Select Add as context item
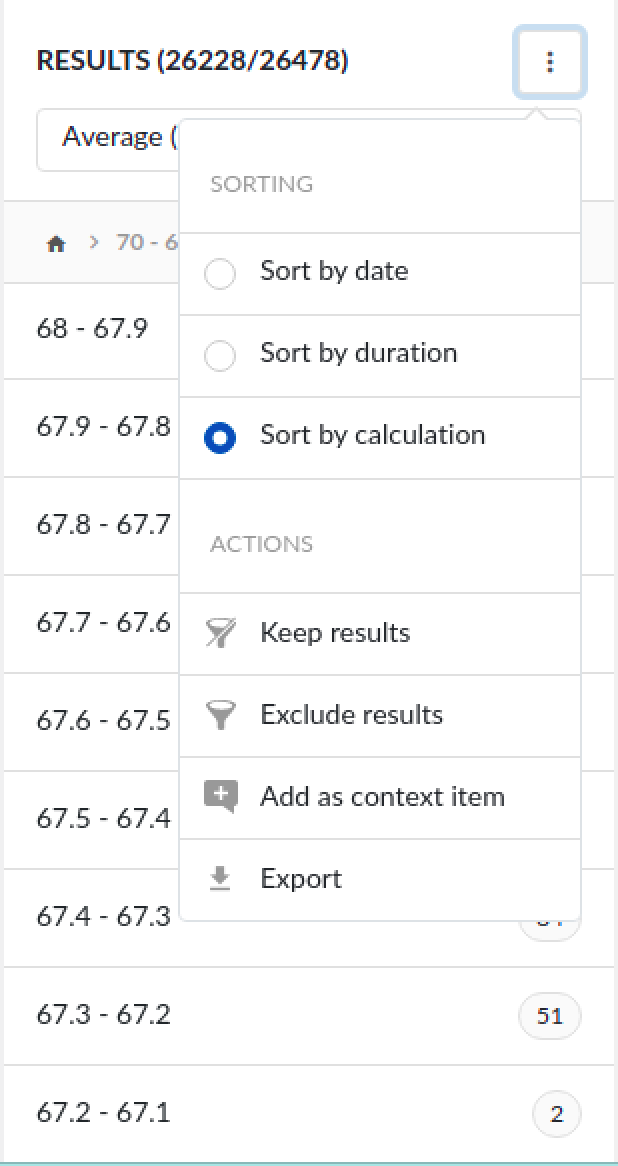This screenshot has width=618, height=1166. [x=383, y=796]
